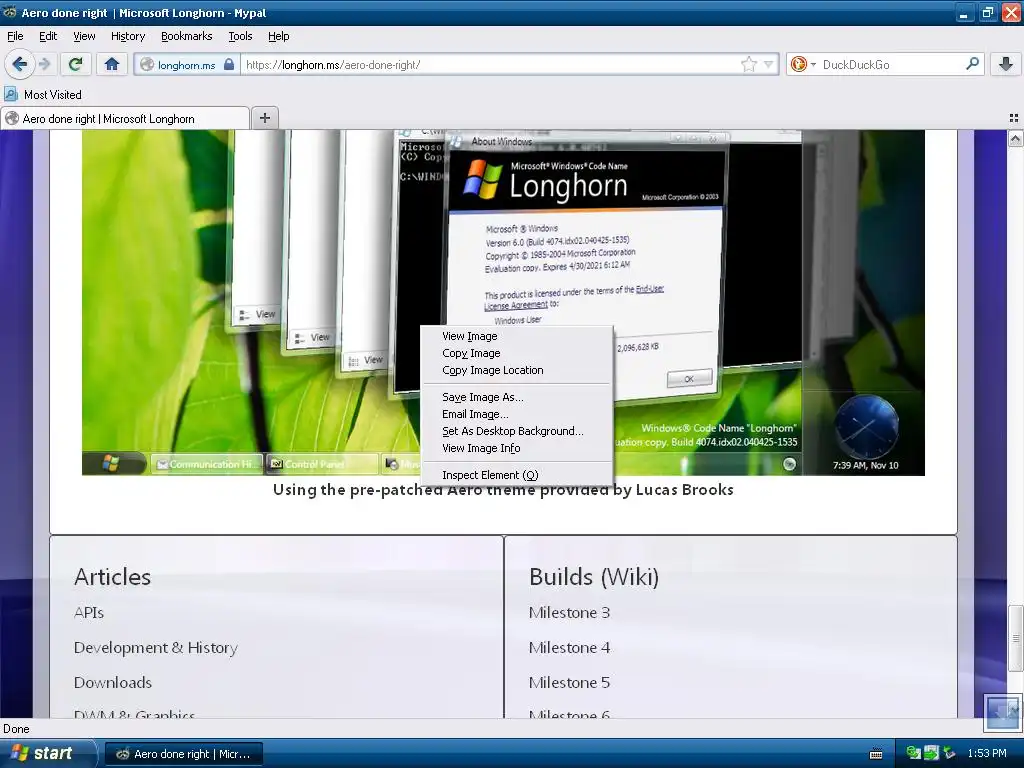Viewport: 1024px width, 768px height.
Task: Click the DuckDuckGo search field
Action: click(891, 65)
